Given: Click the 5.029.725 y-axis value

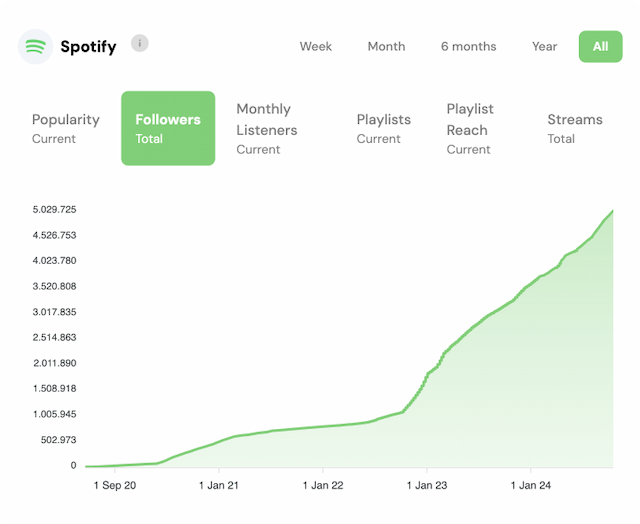Looking at the screenshot, I should (x=55, y=210).
